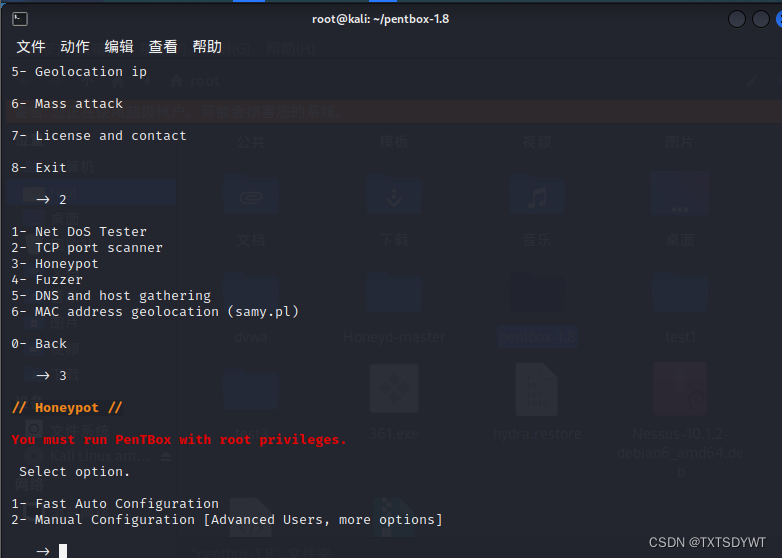Click the line '4- Fuzzer'
The width and height of the screenshot is (782, 558).
click(47, 280)
